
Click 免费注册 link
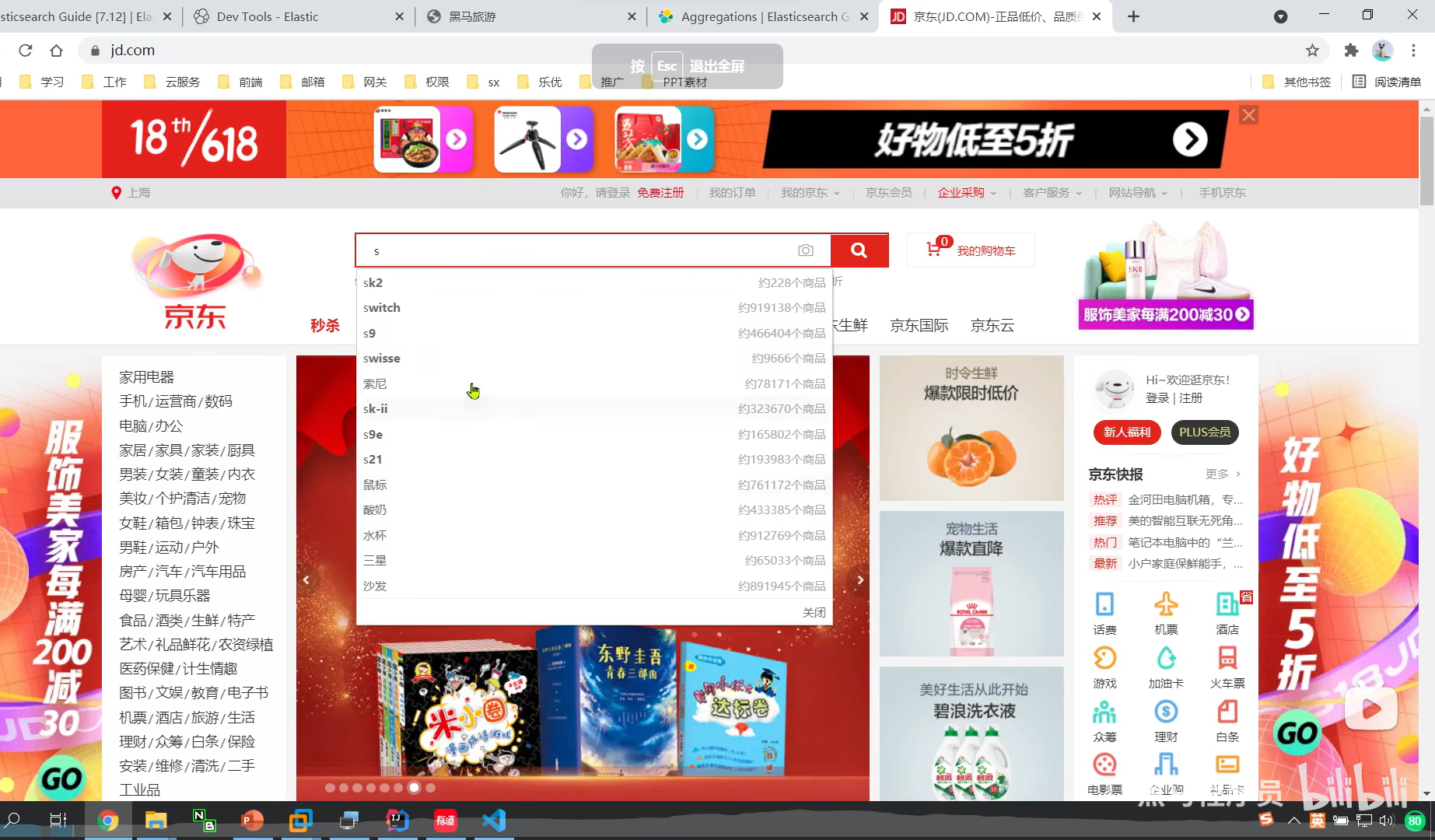[x=660, y=192]
